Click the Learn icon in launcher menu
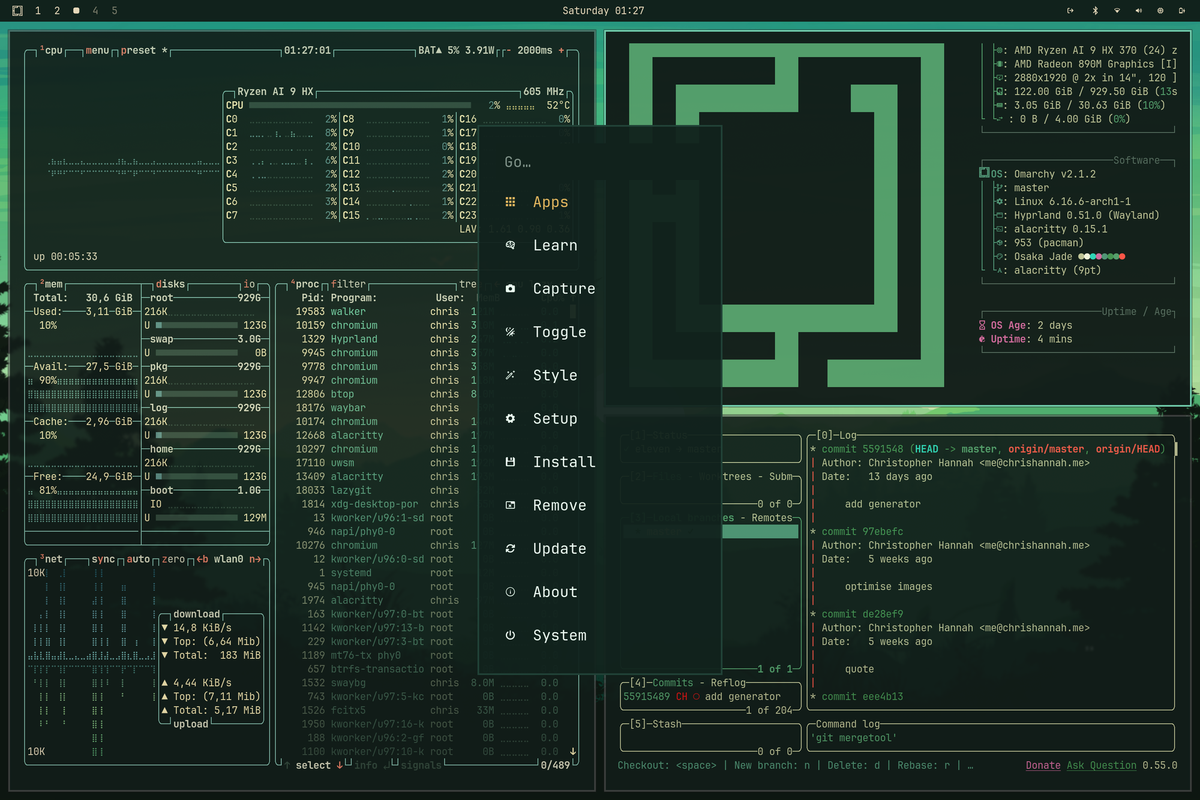 coord(510,245)
